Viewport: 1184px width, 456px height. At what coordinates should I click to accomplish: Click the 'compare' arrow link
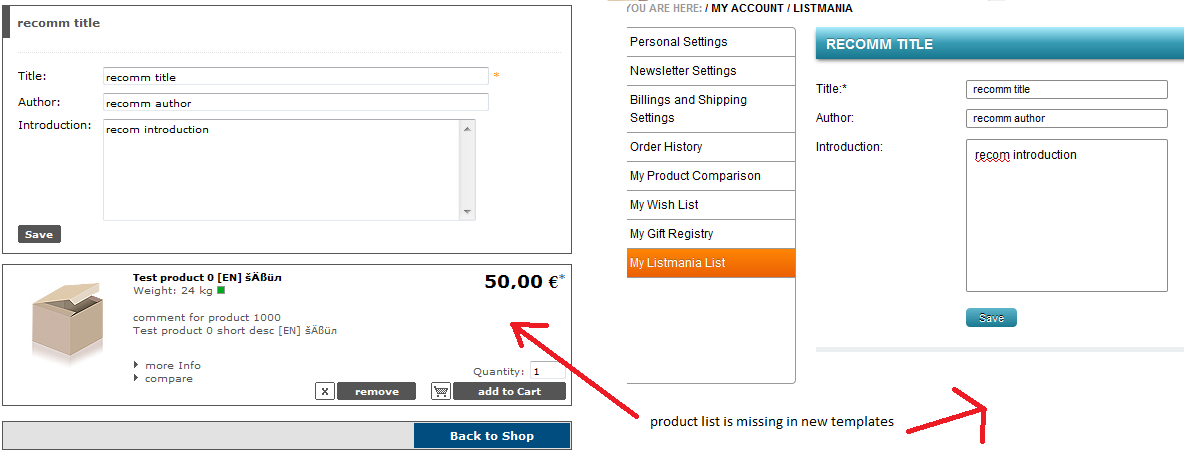click(x=168, y=378)
